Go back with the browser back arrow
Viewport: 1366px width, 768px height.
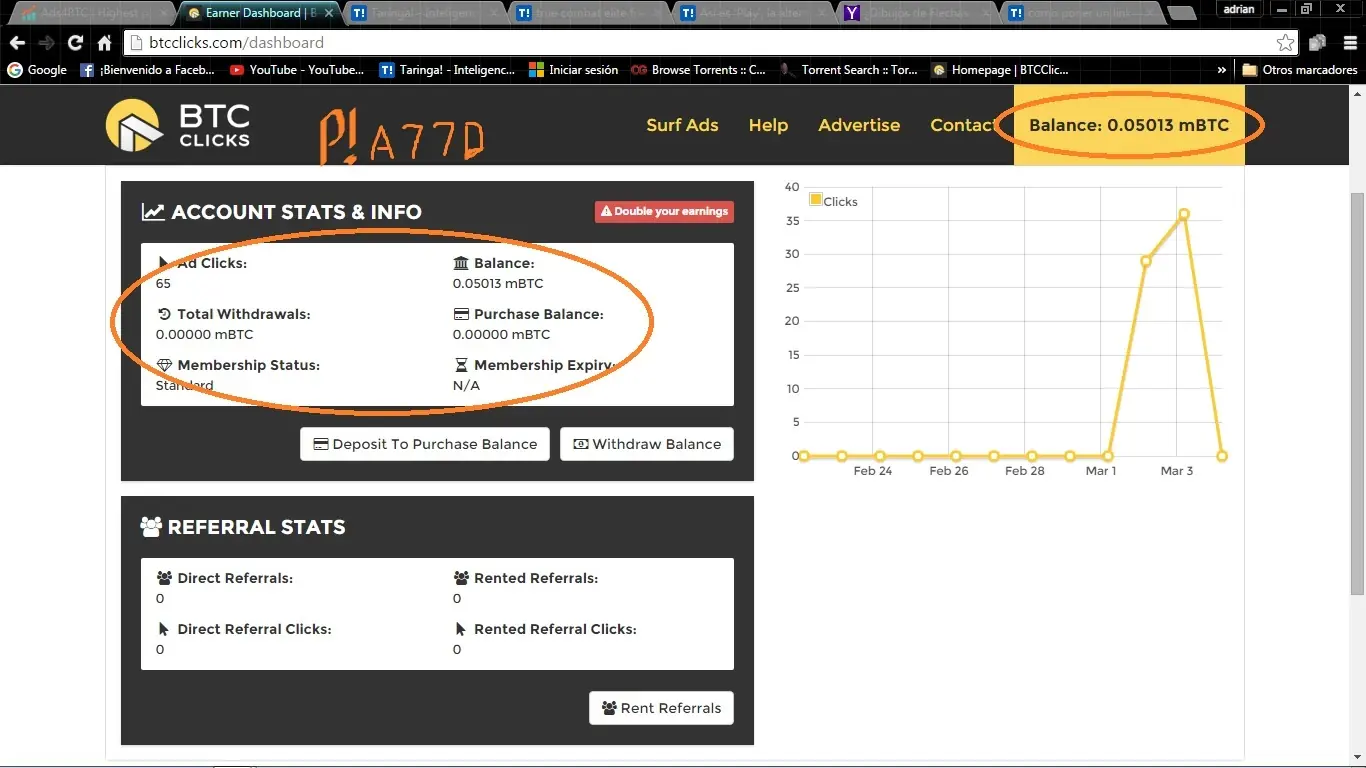click(17, 43)
